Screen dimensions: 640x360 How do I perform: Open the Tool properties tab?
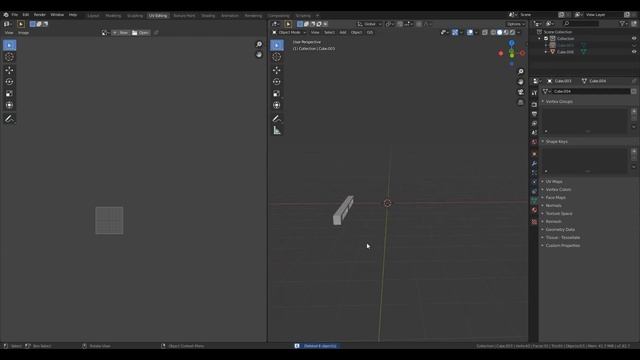coord(534,93)
